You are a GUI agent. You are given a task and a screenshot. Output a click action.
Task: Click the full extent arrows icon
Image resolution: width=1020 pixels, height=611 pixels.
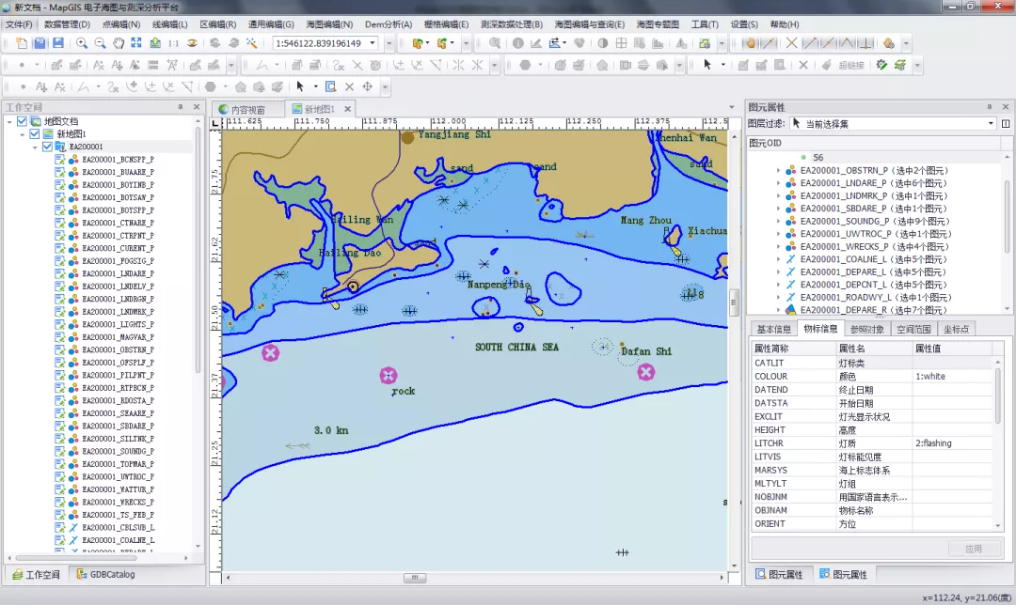tap(136, 44)
